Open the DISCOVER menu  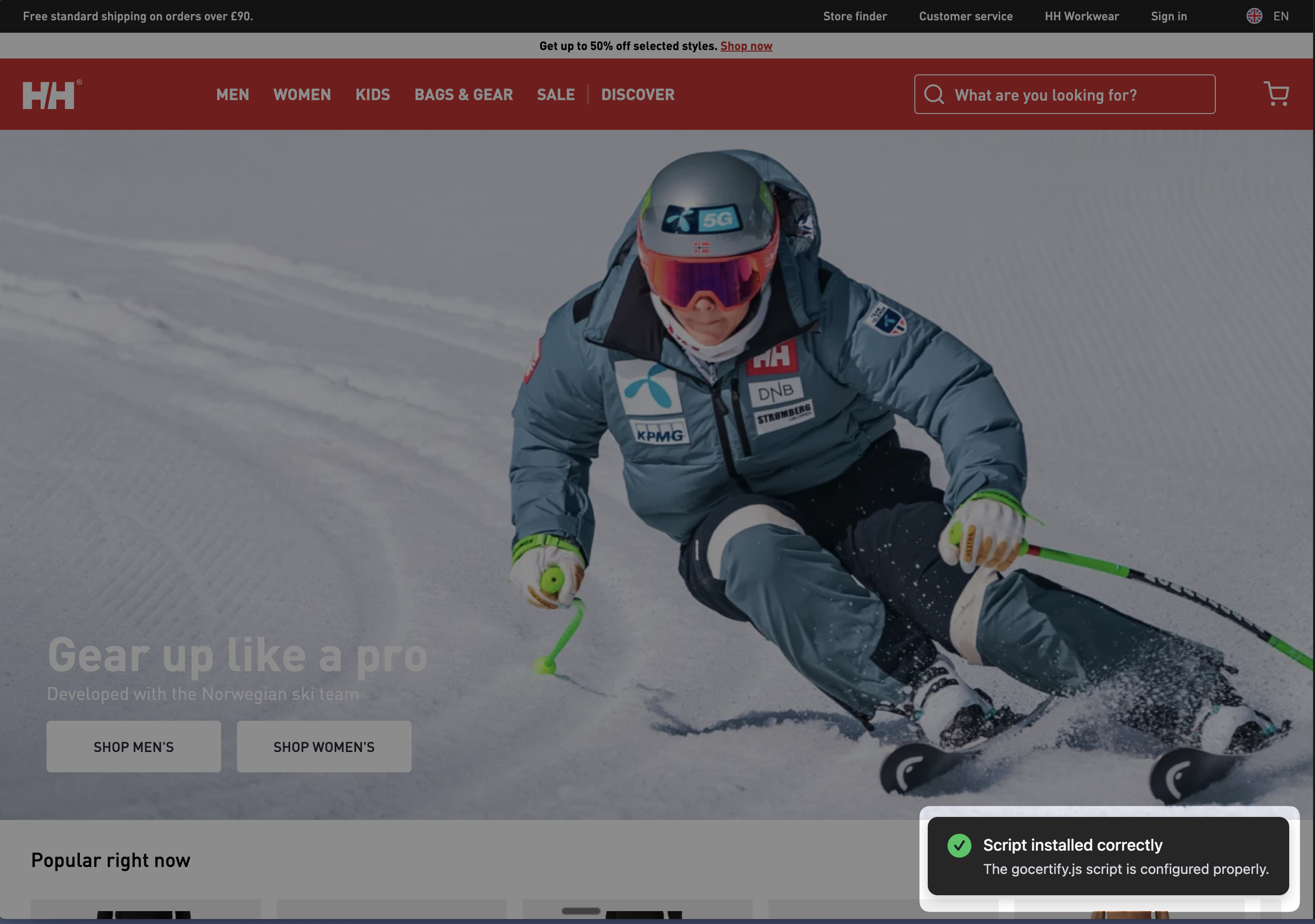coord(638,95)
